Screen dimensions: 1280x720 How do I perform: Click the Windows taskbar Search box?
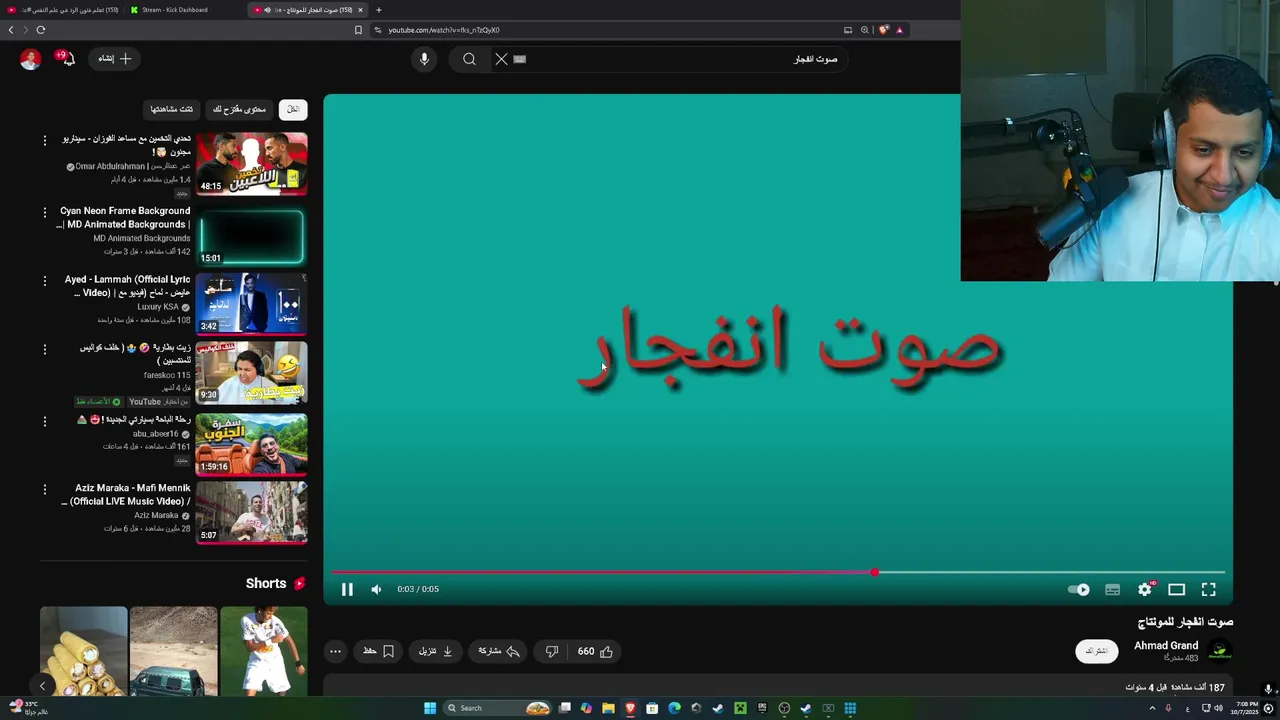[x=499, y=708]
